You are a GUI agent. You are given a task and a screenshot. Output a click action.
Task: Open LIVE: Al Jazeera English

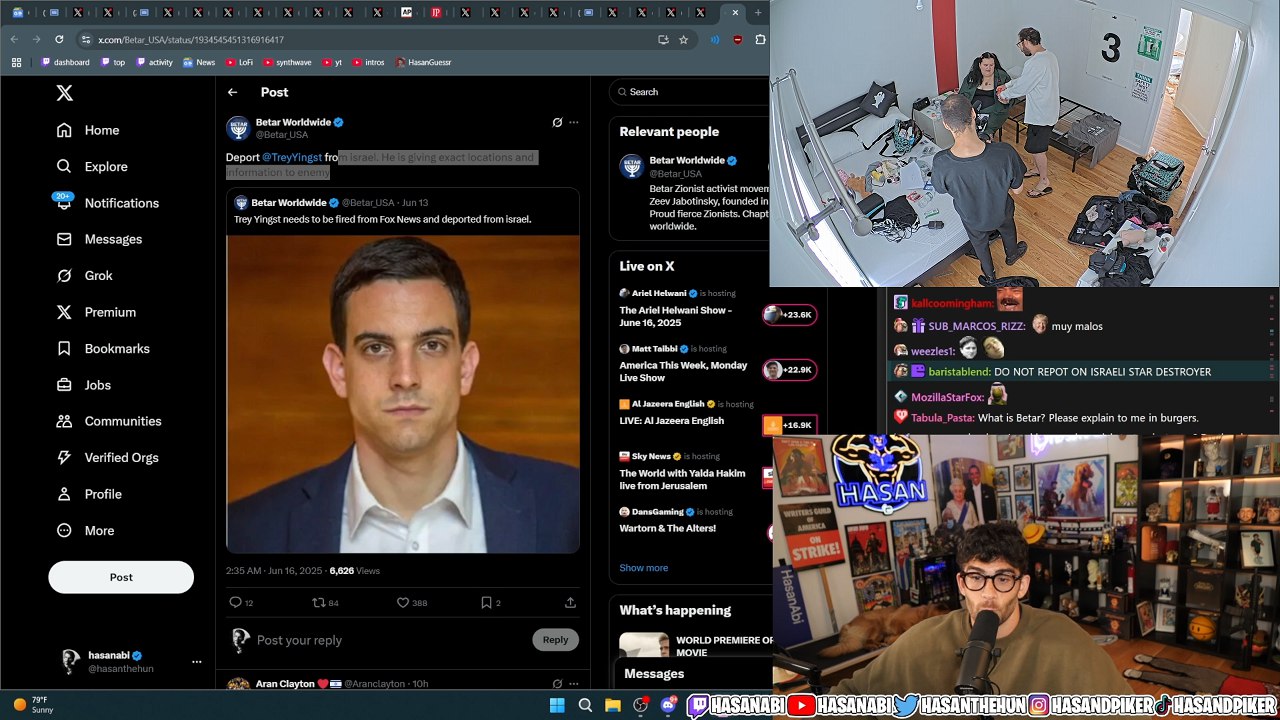click(x=671, y=421)
